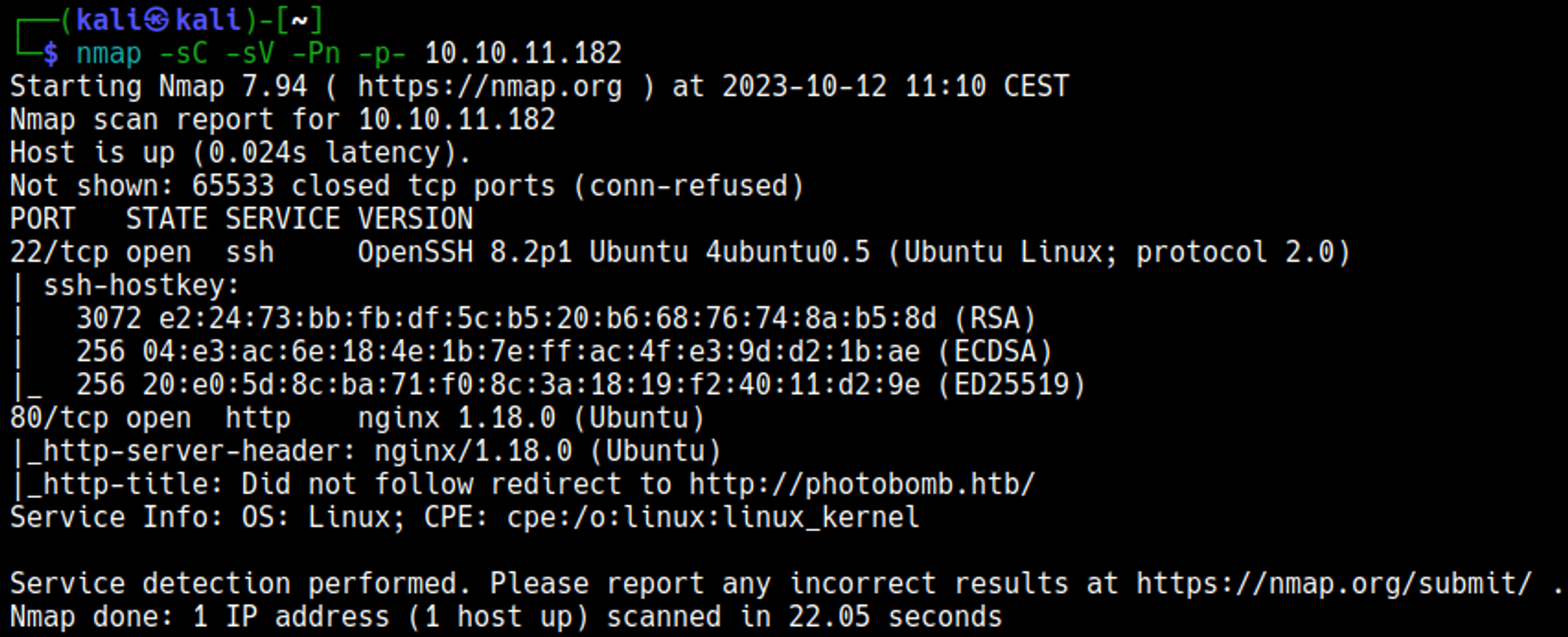The height and width of the screenshot is (637, 1568).
Task: Click the Kali skull symbol in prompt
Action: point(156,20)
